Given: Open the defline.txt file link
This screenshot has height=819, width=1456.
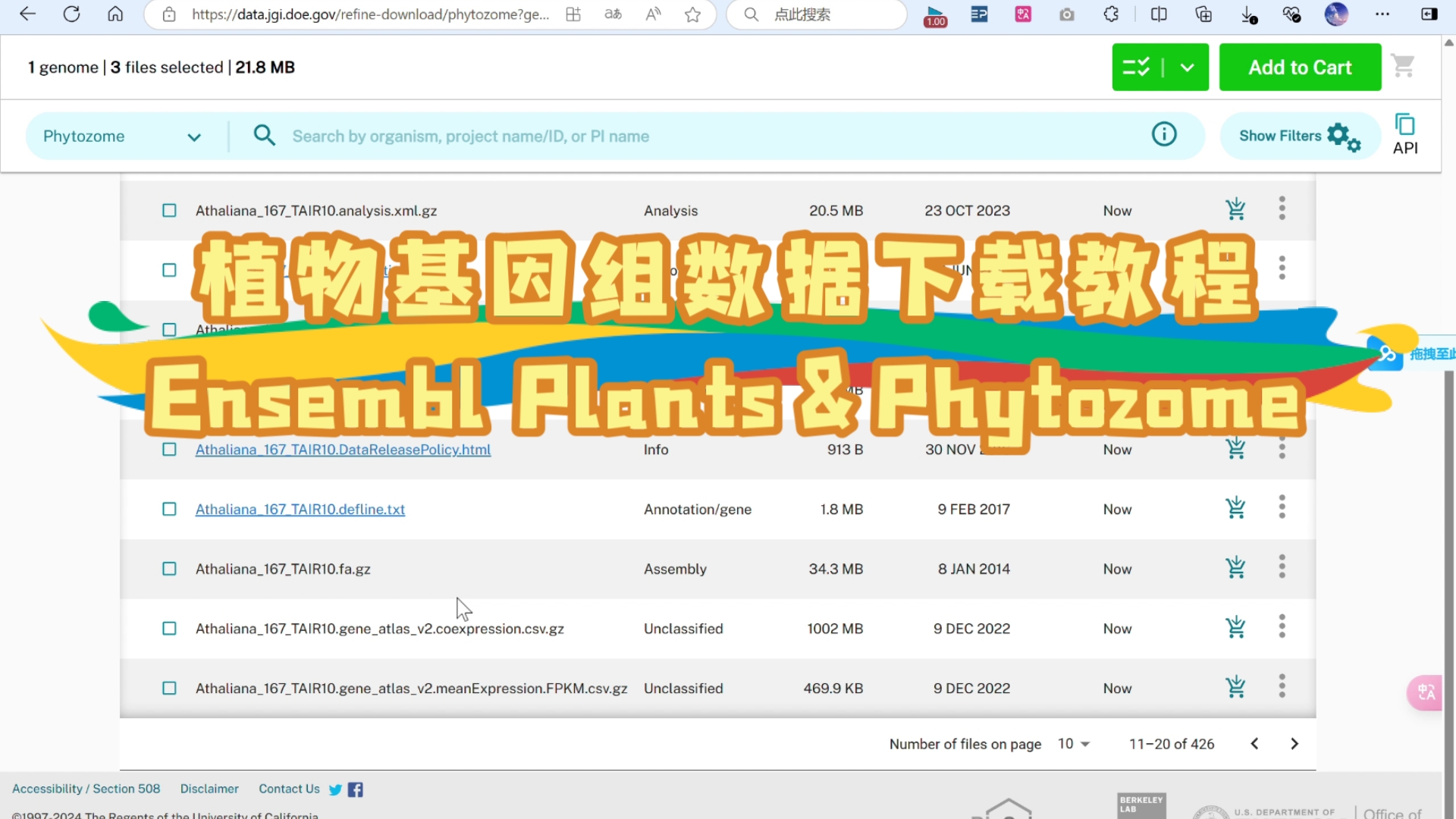Looking at the screenshot, I should tap(300, 510).
